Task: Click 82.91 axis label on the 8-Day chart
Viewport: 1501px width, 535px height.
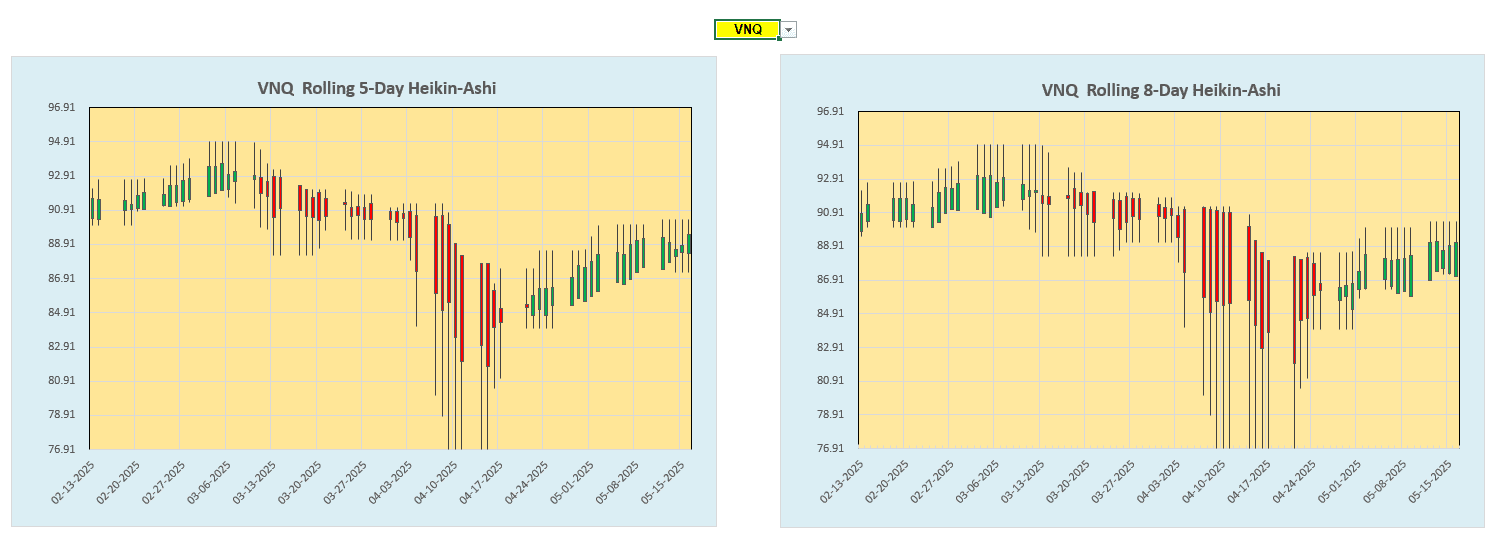Action: click(831, 347)
